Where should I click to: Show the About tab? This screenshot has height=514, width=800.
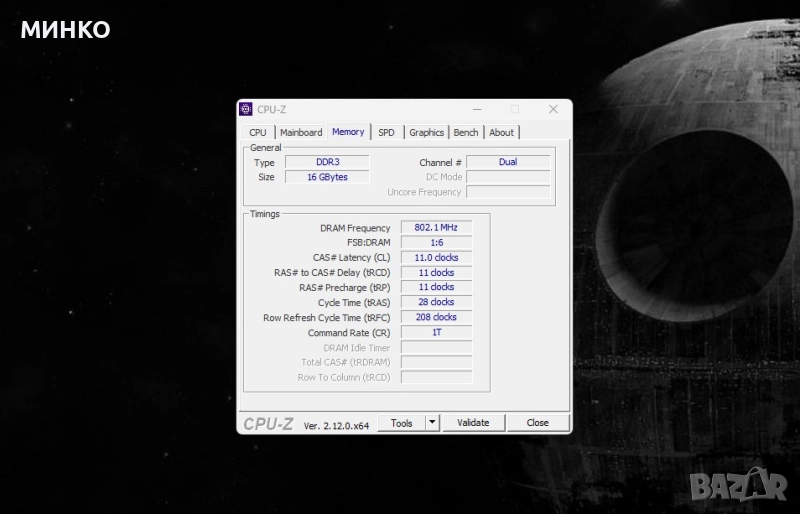click(x=502, y=132)
